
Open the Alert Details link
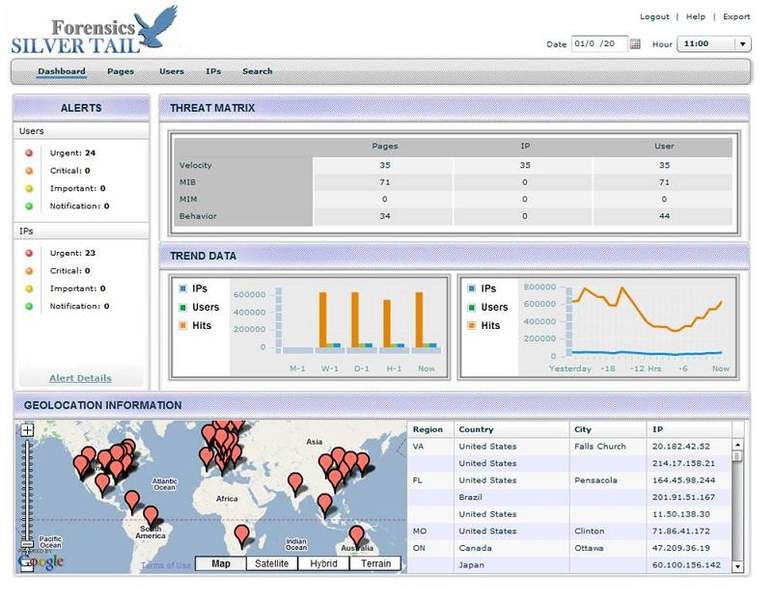click(80, 378)
